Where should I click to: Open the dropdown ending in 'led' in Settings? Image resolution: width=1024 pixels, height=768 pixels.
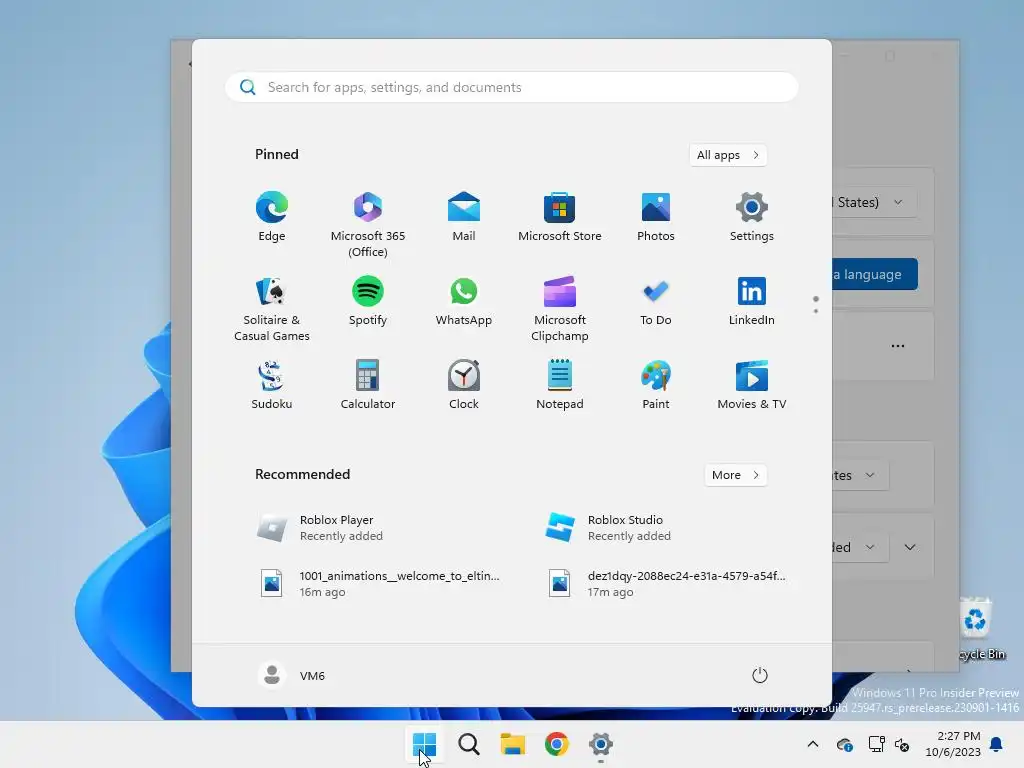tap(860, 547)
